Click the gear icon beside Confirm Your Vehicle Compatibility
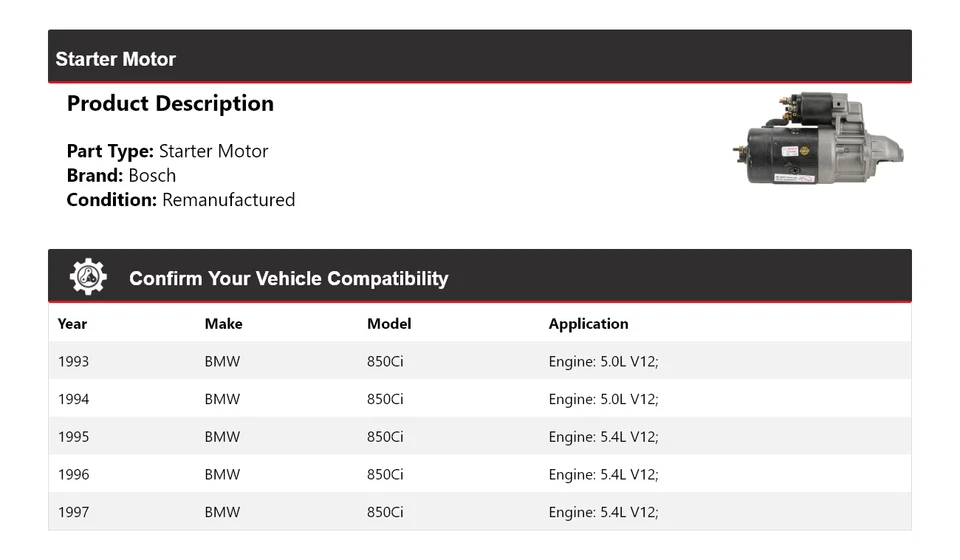This screenshot has width=960, height=560. coord(88,277)
